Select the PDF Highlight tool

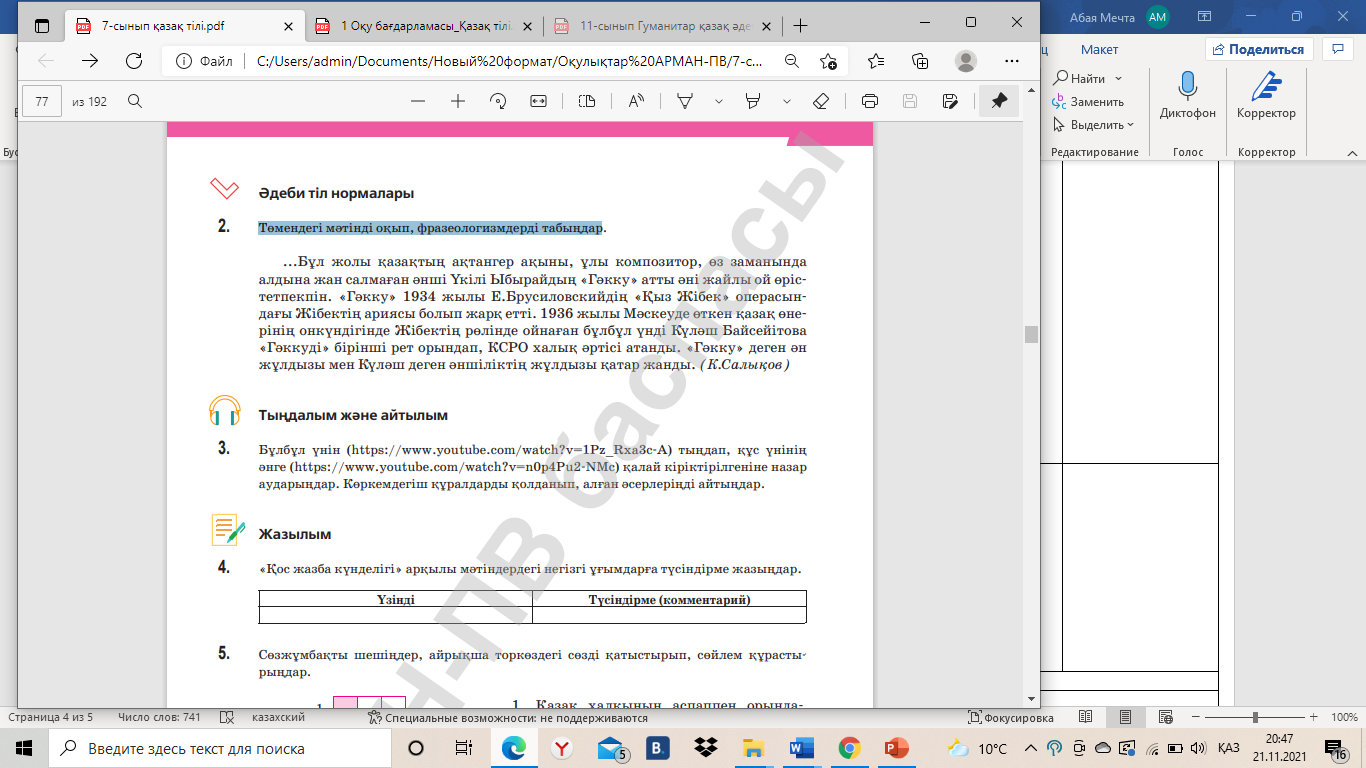point(754,102)
